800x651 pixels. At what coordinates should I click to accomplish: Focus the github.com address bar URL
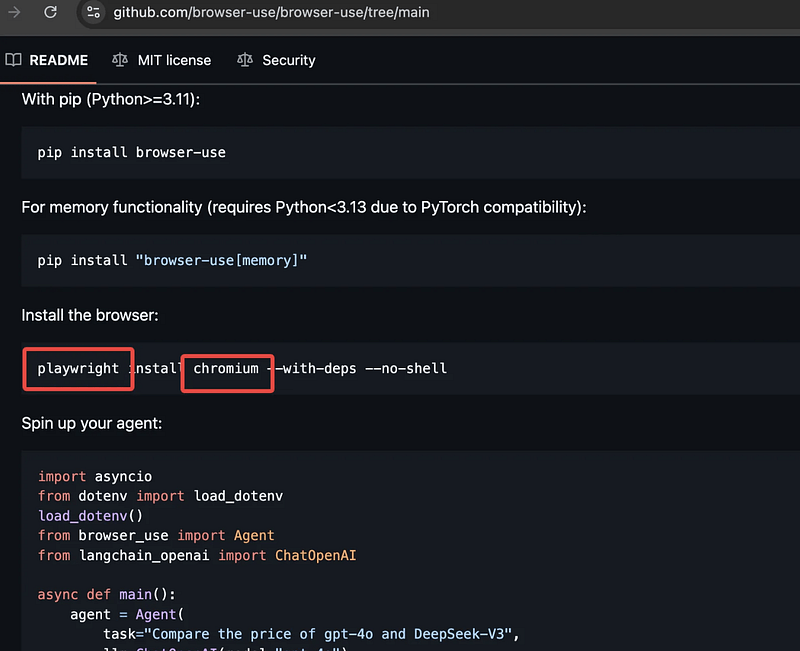tap(271, 13)
